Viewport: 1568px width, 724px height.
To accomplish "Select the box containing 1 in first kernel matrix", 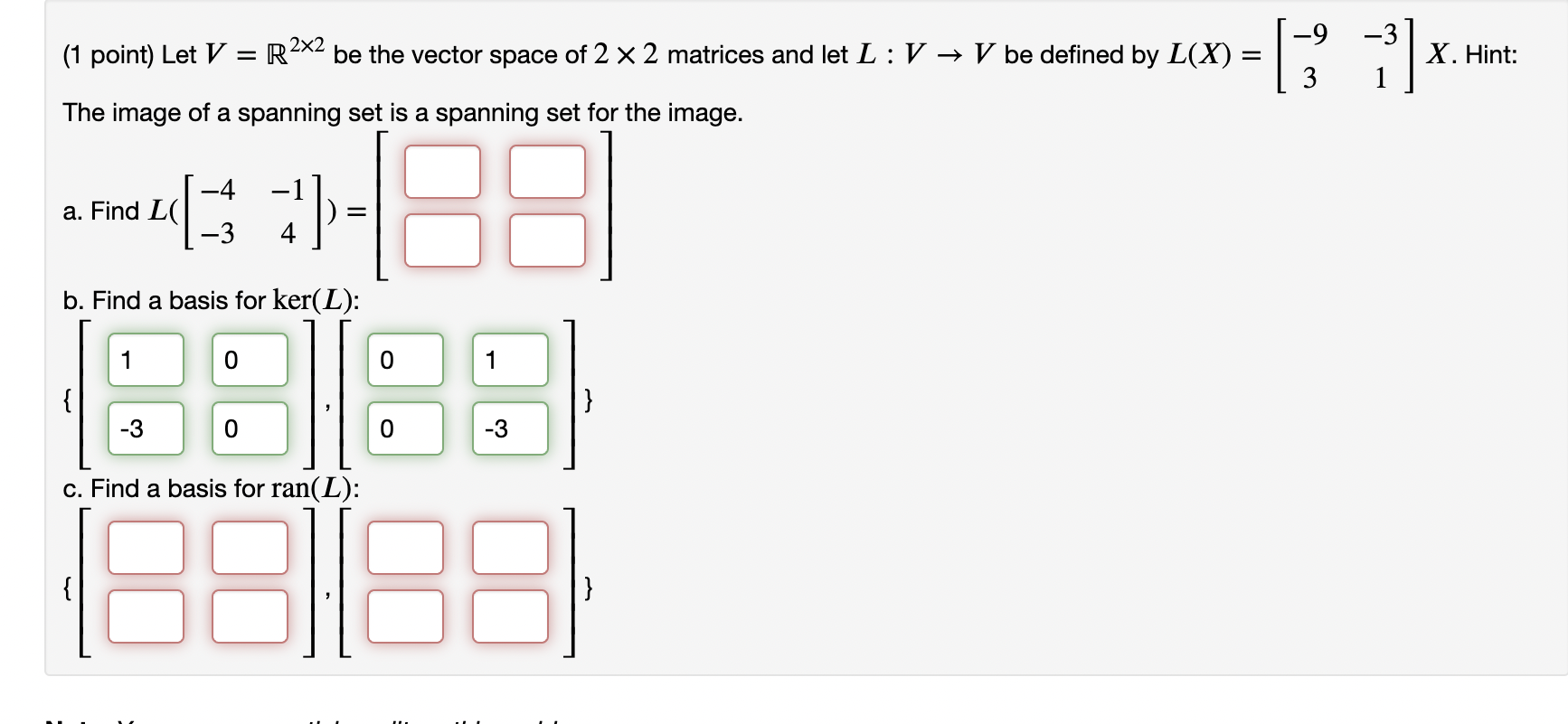I will click(x=145, y=360).
